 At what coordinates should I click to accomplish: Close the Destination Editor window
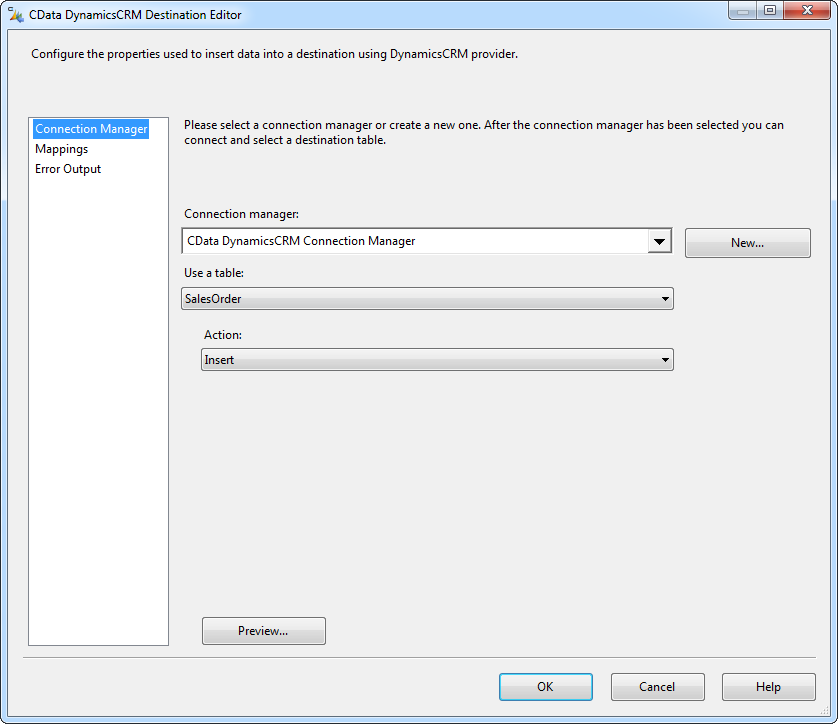(x=807, y=11)
